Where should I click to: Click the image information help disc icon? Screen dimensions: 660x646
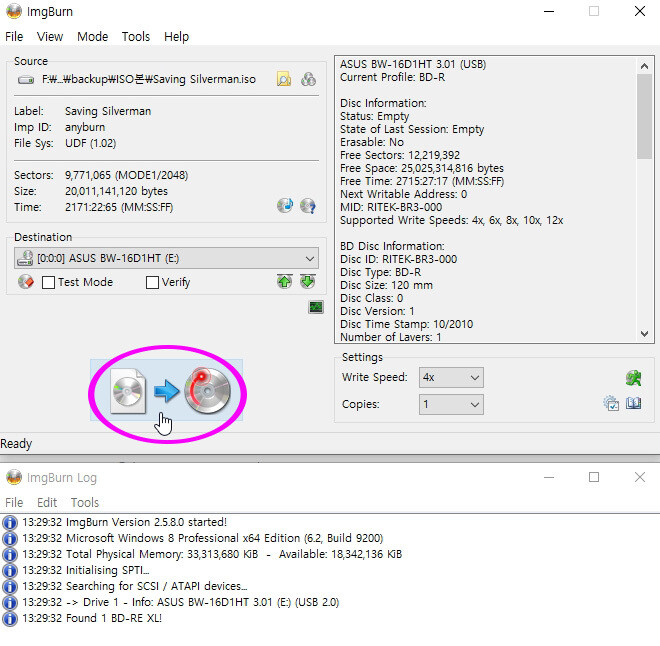(x=308, y=206)
